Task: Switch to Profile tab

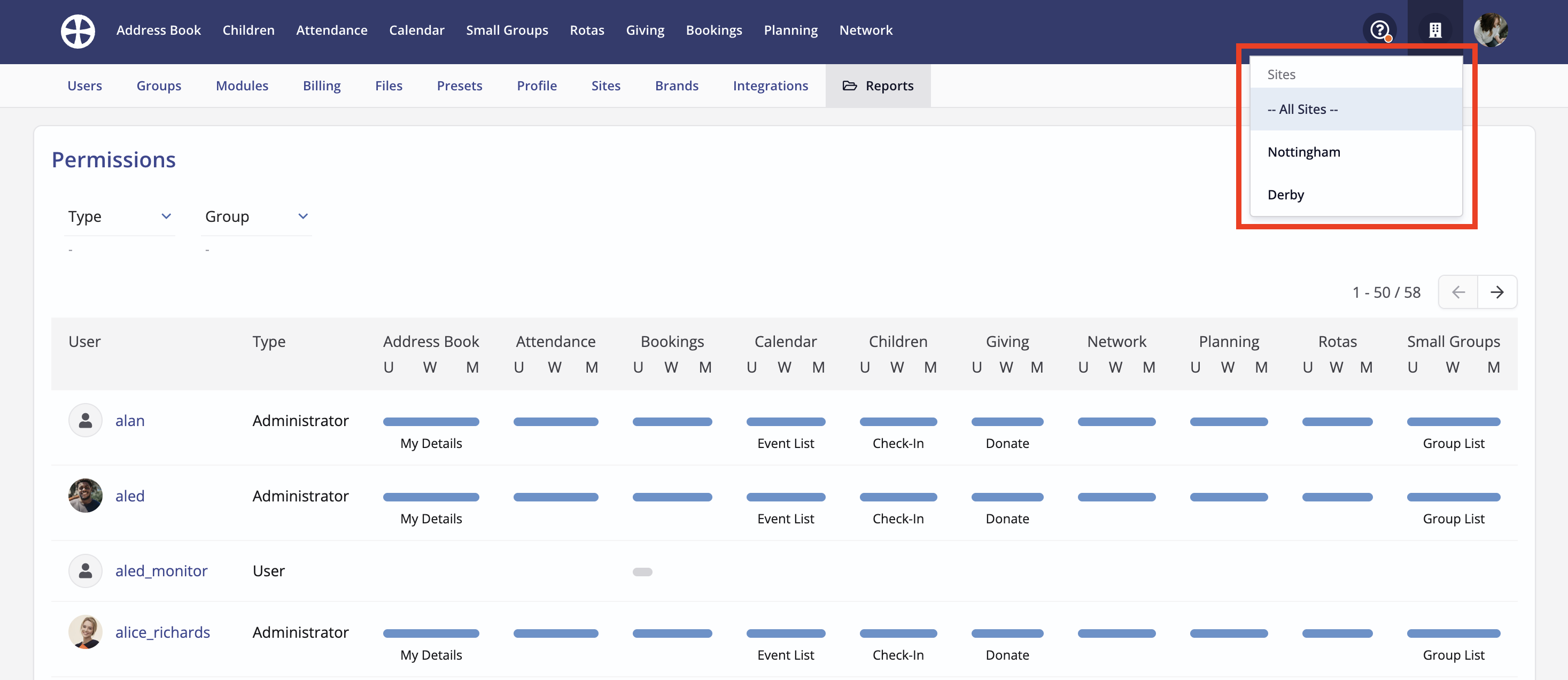Action: pos(537,86)
